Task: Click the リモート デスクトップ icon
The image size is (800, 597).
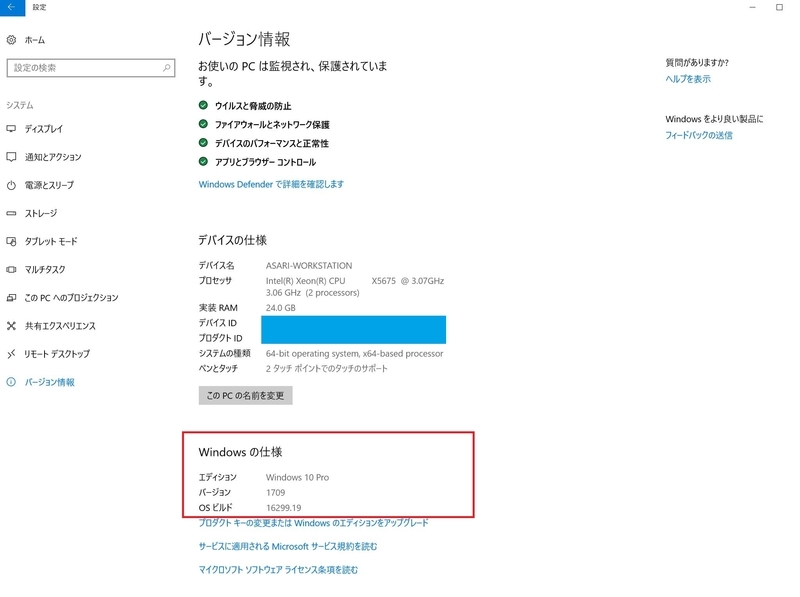Action: coord(11,354)
